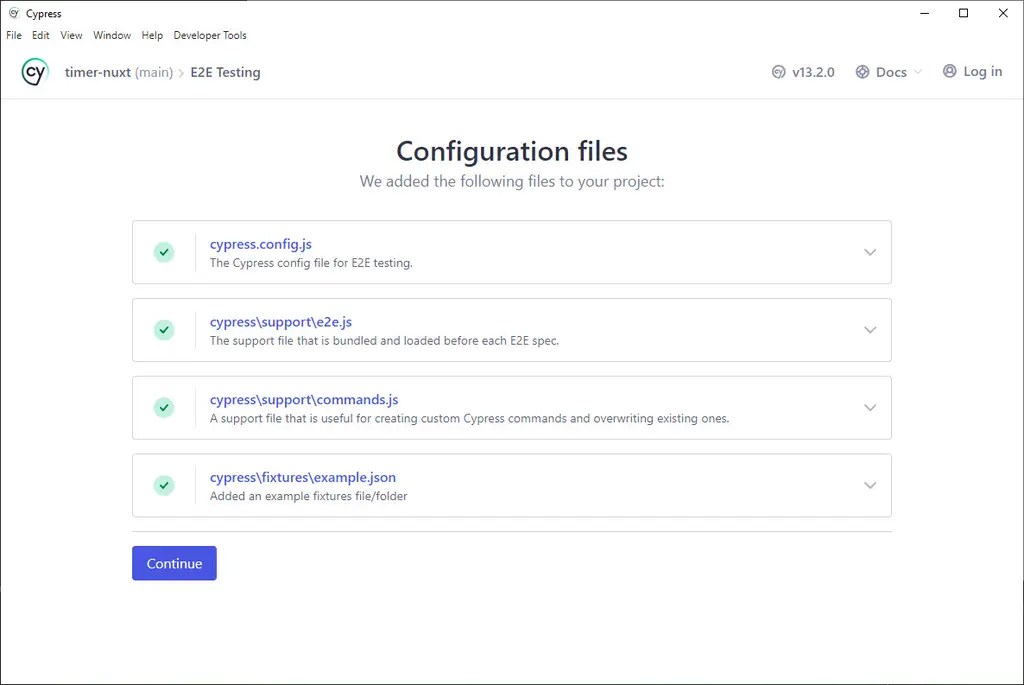Click the green check icon beside cypress.config.js
Image resolution: width=1024 pixels, height=685 pixels.
click(164, 252)
